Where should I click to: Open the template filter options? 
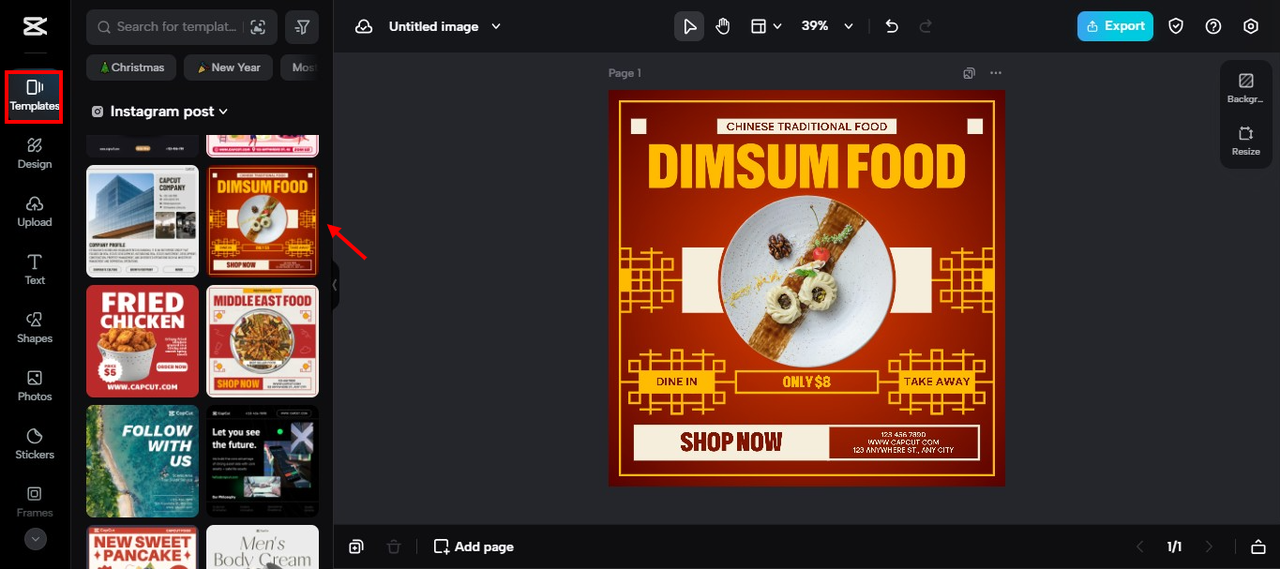pos(302,27)
